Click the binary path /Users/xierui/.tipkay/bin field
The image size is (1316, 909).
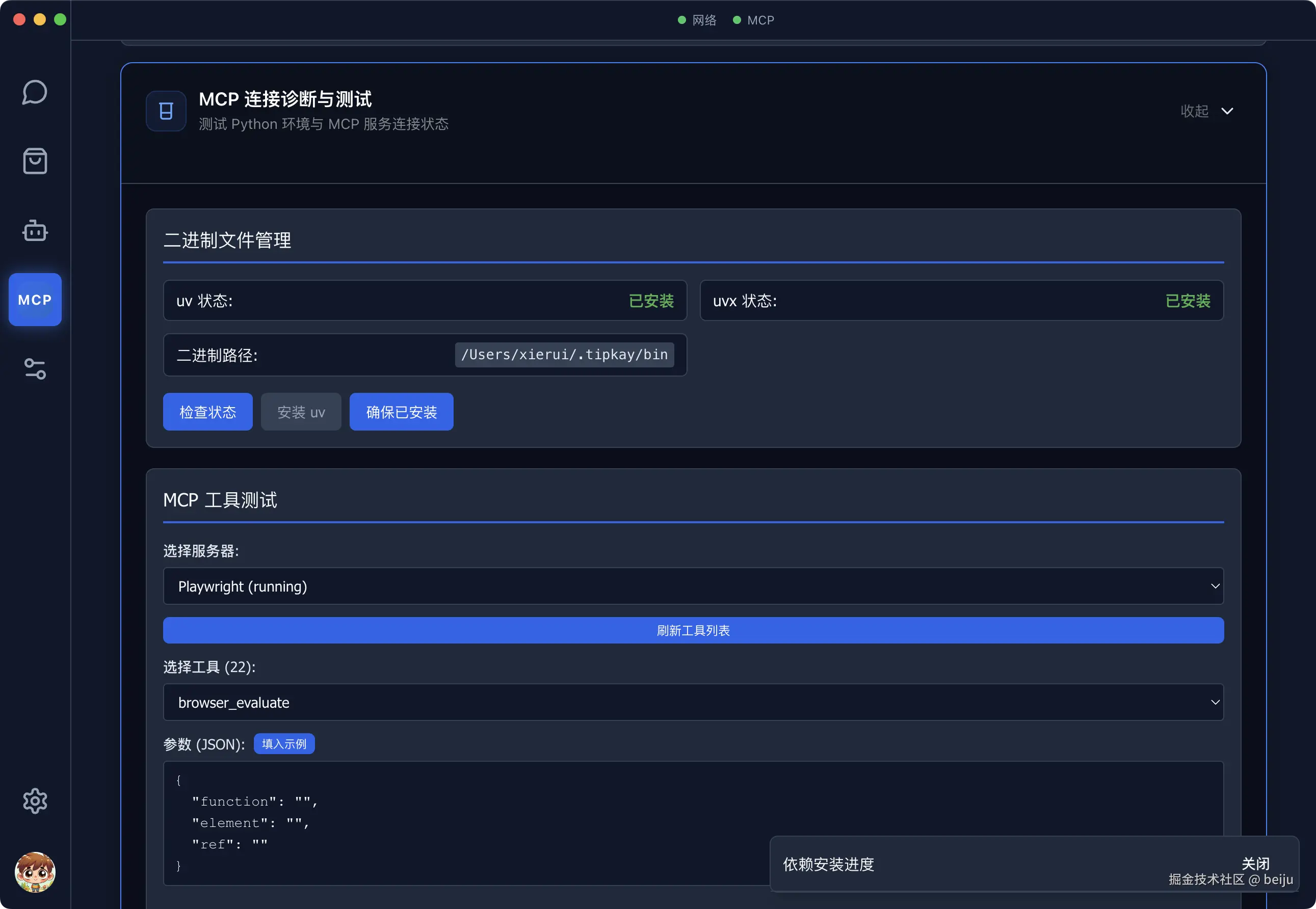pyautogui.click(x=565, y=354)
